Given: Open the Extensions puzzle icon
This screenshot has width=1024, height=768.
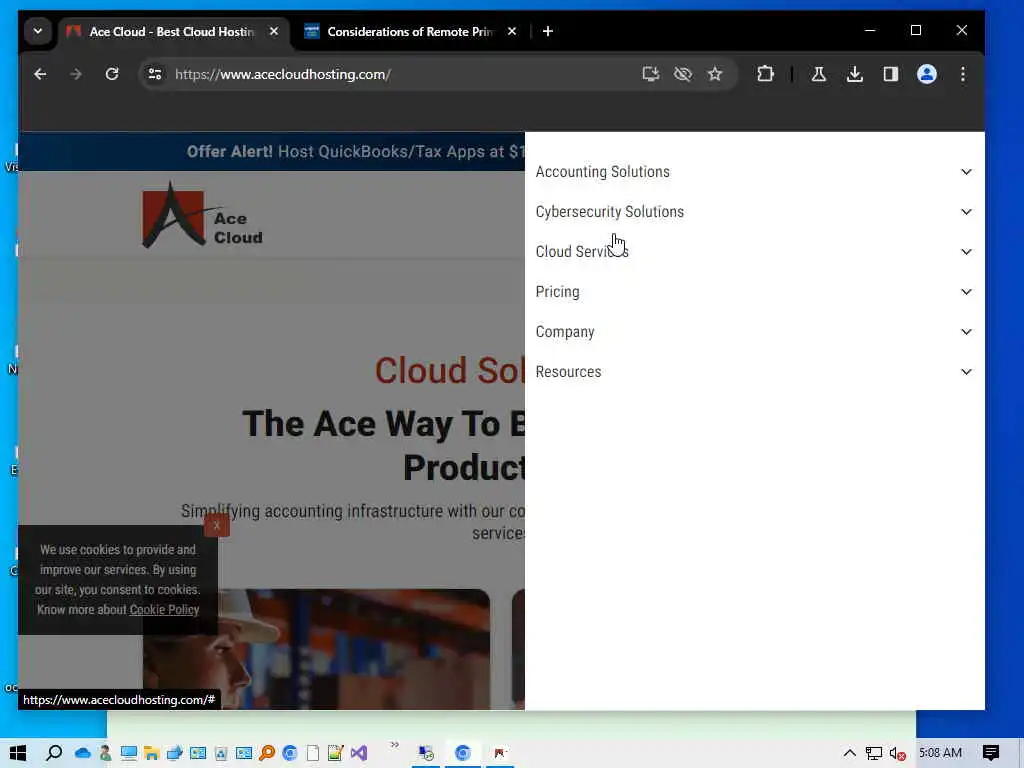Looking at the screenshot, I should 765,74.
